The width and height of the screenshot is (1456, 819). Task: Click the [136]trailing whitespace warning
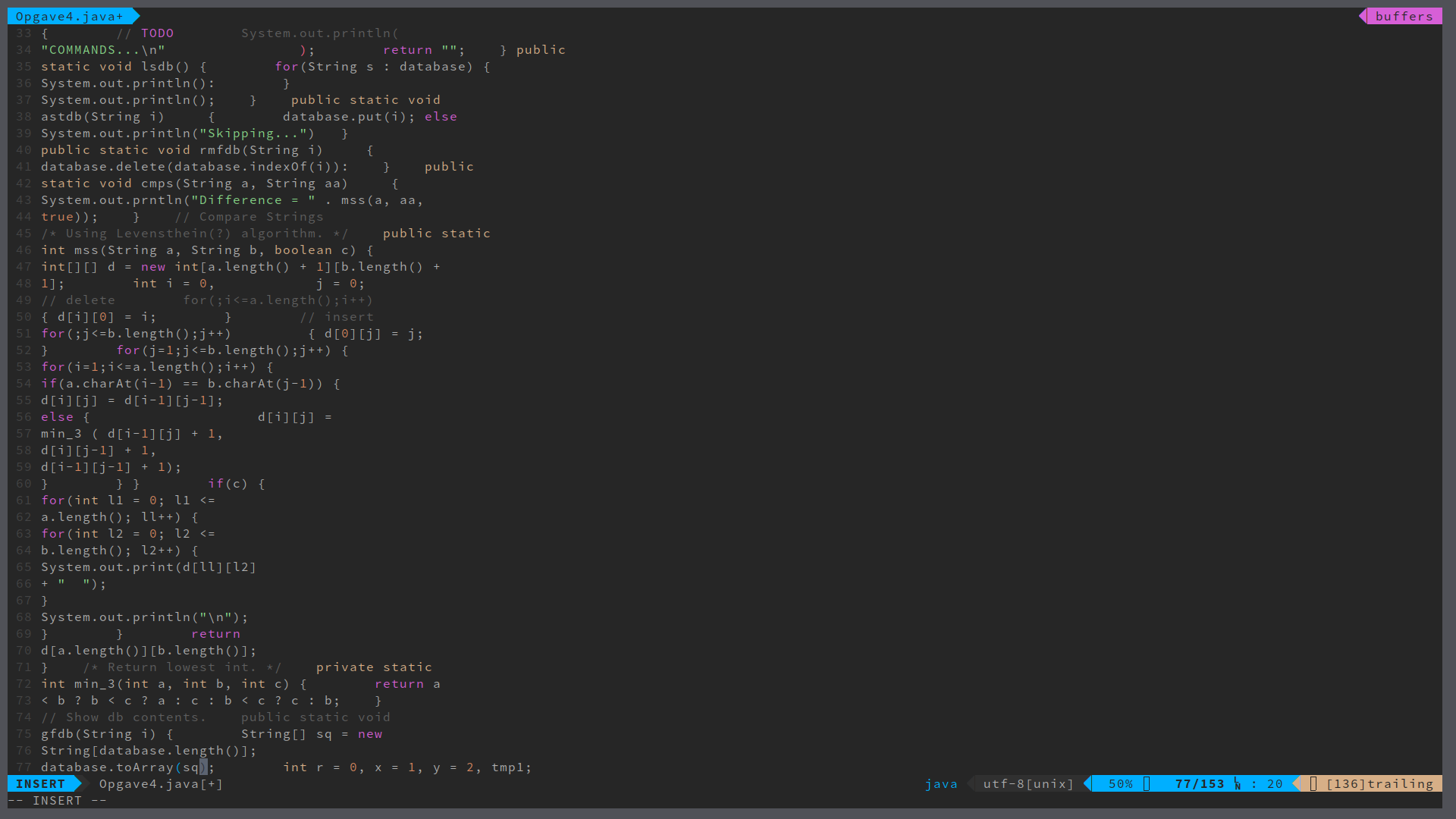click(1379, 784)
